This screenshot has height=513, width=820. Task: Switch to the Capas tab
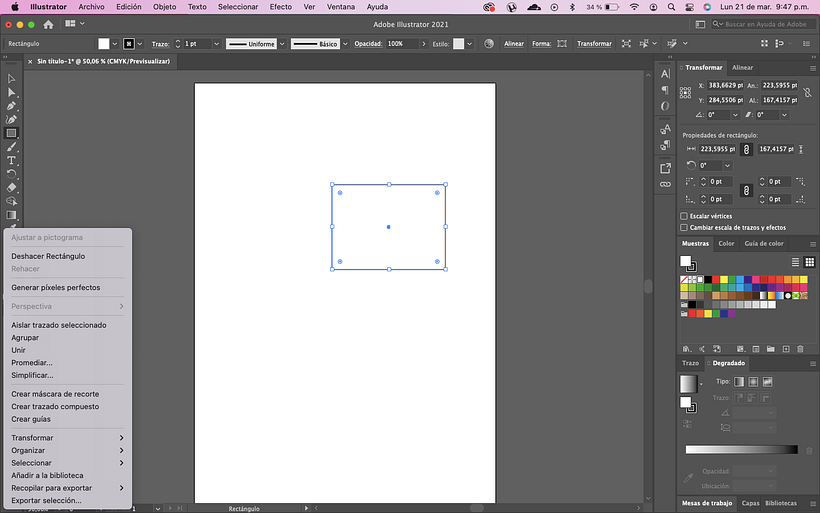(750, 503)
